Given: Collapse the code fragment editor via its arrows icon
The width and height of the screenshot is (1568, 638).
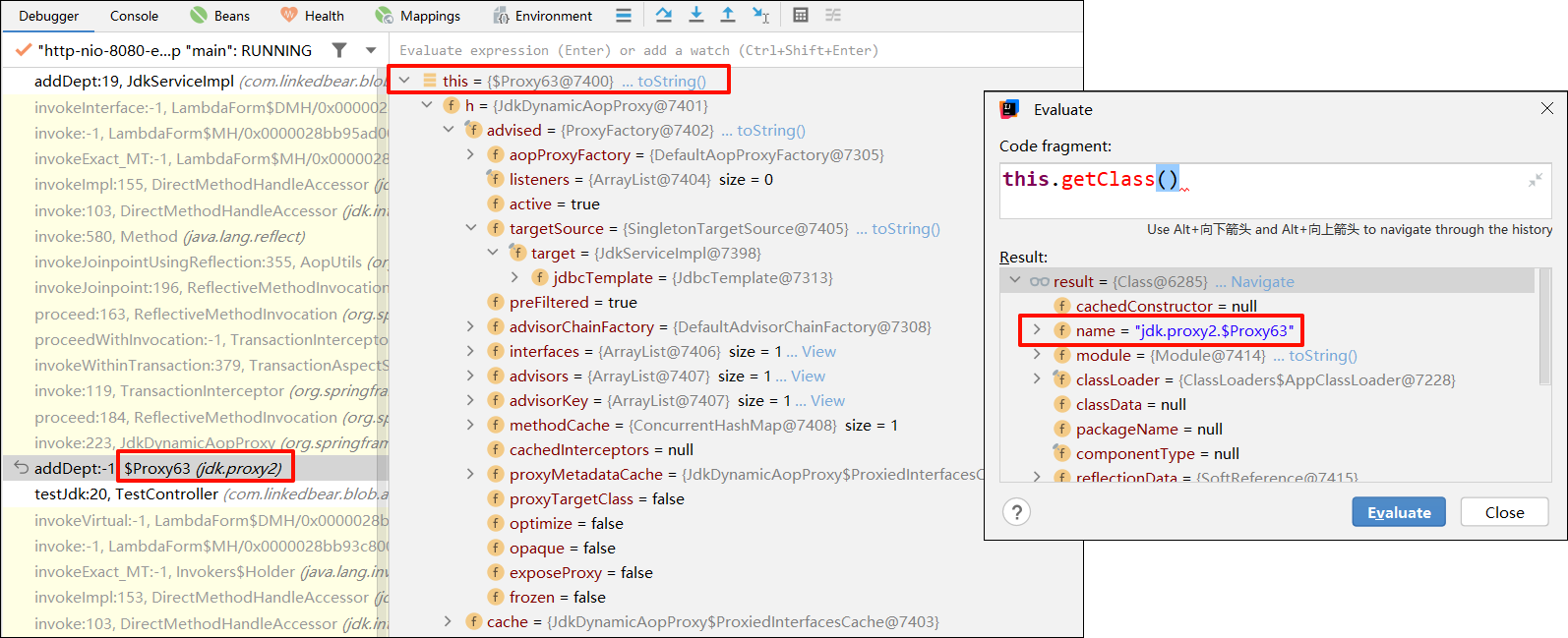Looking at the screenshot, I should click(1535, 180).
